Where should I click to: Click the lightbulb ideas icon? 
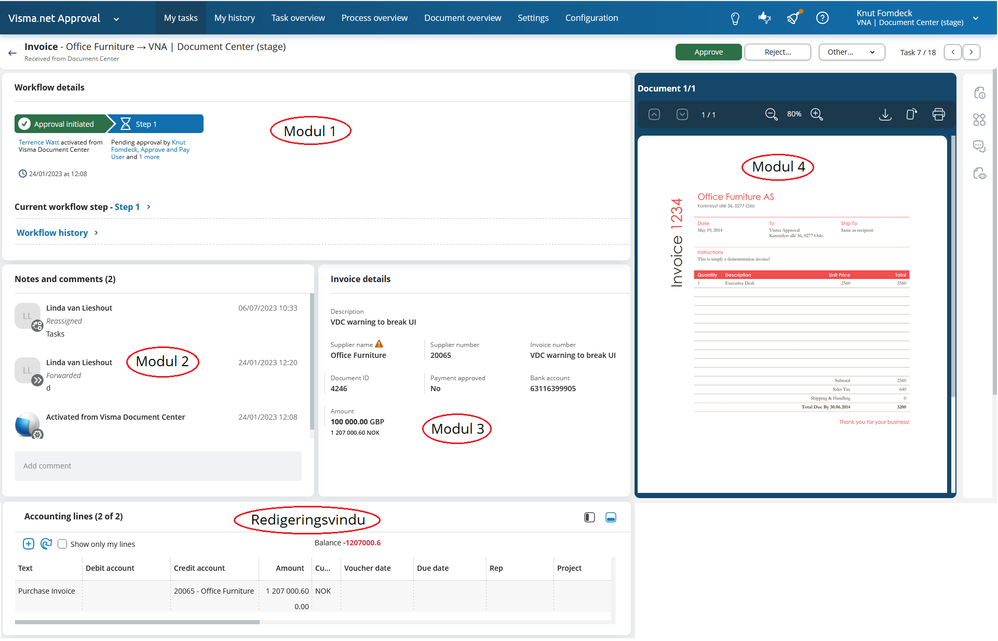(x=735, y=18)
